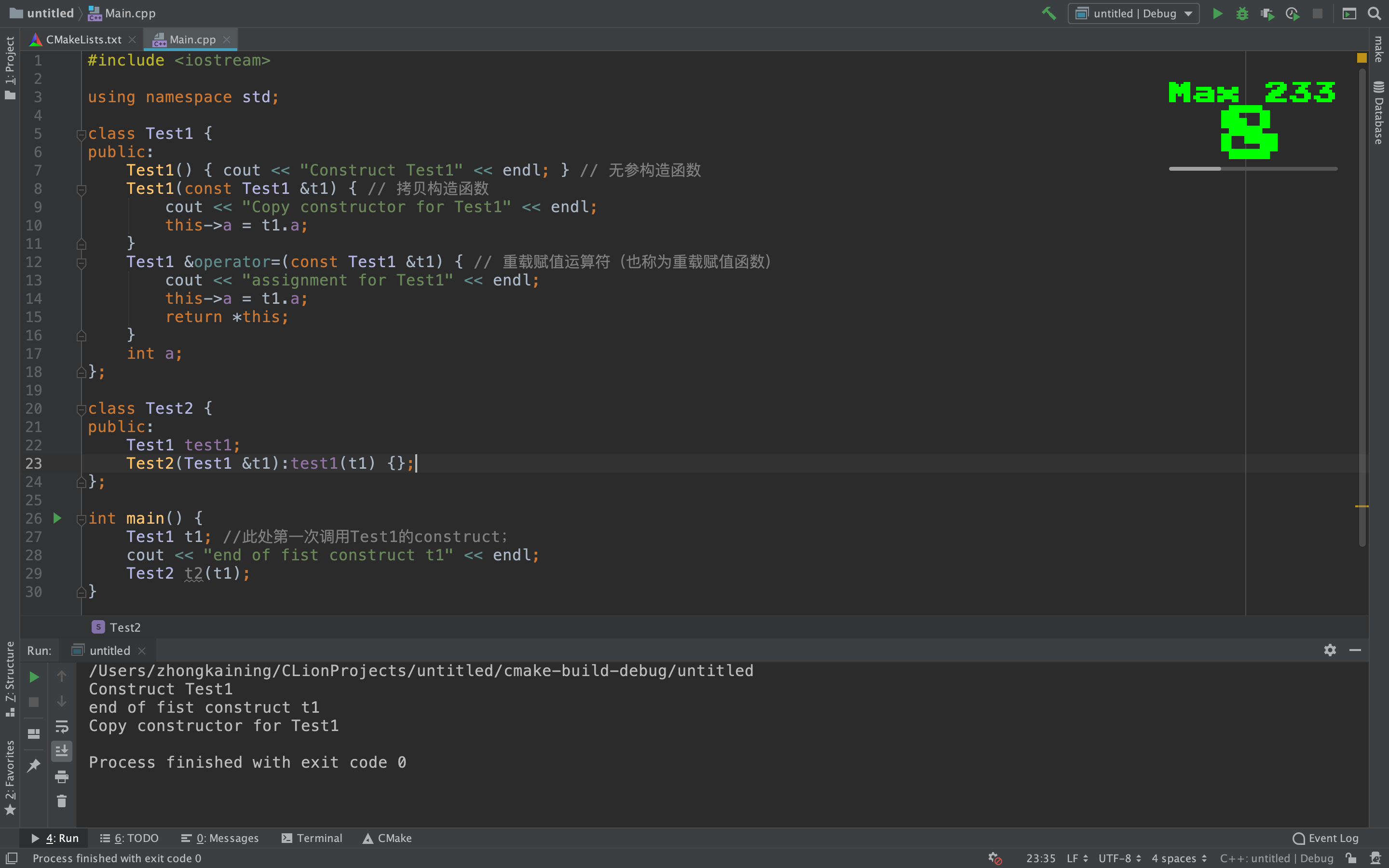Collapse operator= fold at line 12
This screenshot has height=868, width=1389.
[81, 263]
